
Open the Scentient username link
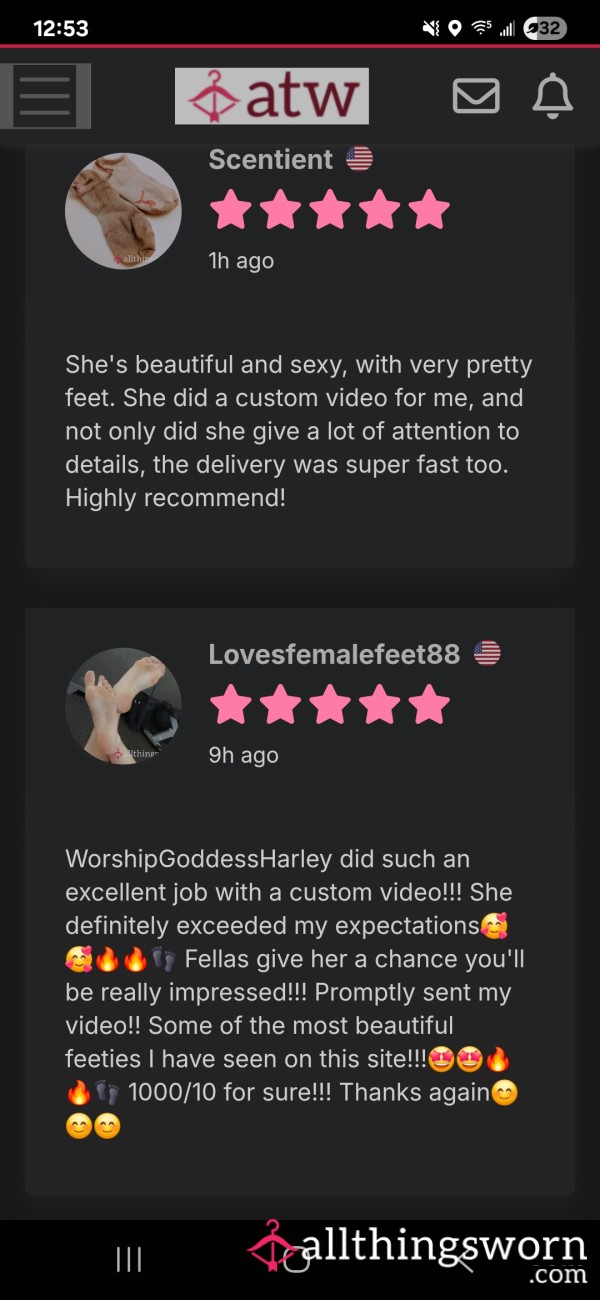[270, 159]
